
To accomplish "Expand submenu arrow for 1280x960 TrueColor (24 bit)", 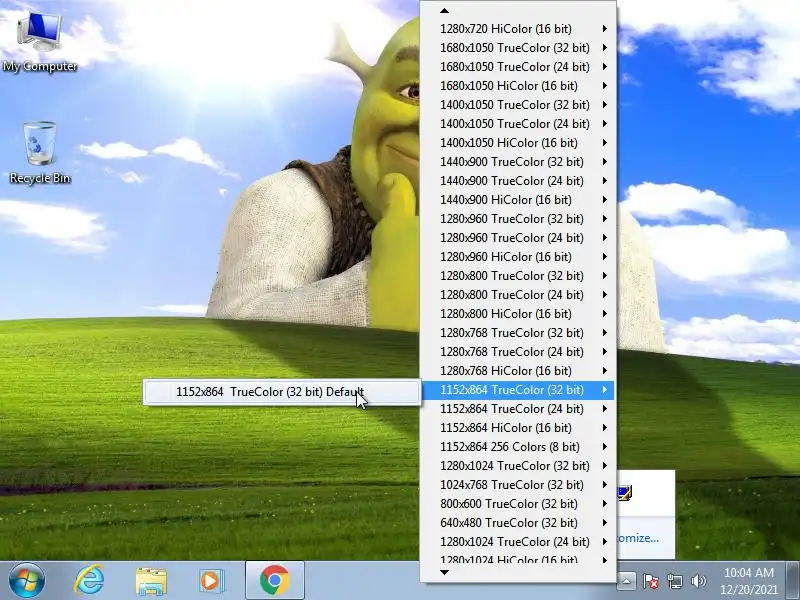I will click(605, 238).
